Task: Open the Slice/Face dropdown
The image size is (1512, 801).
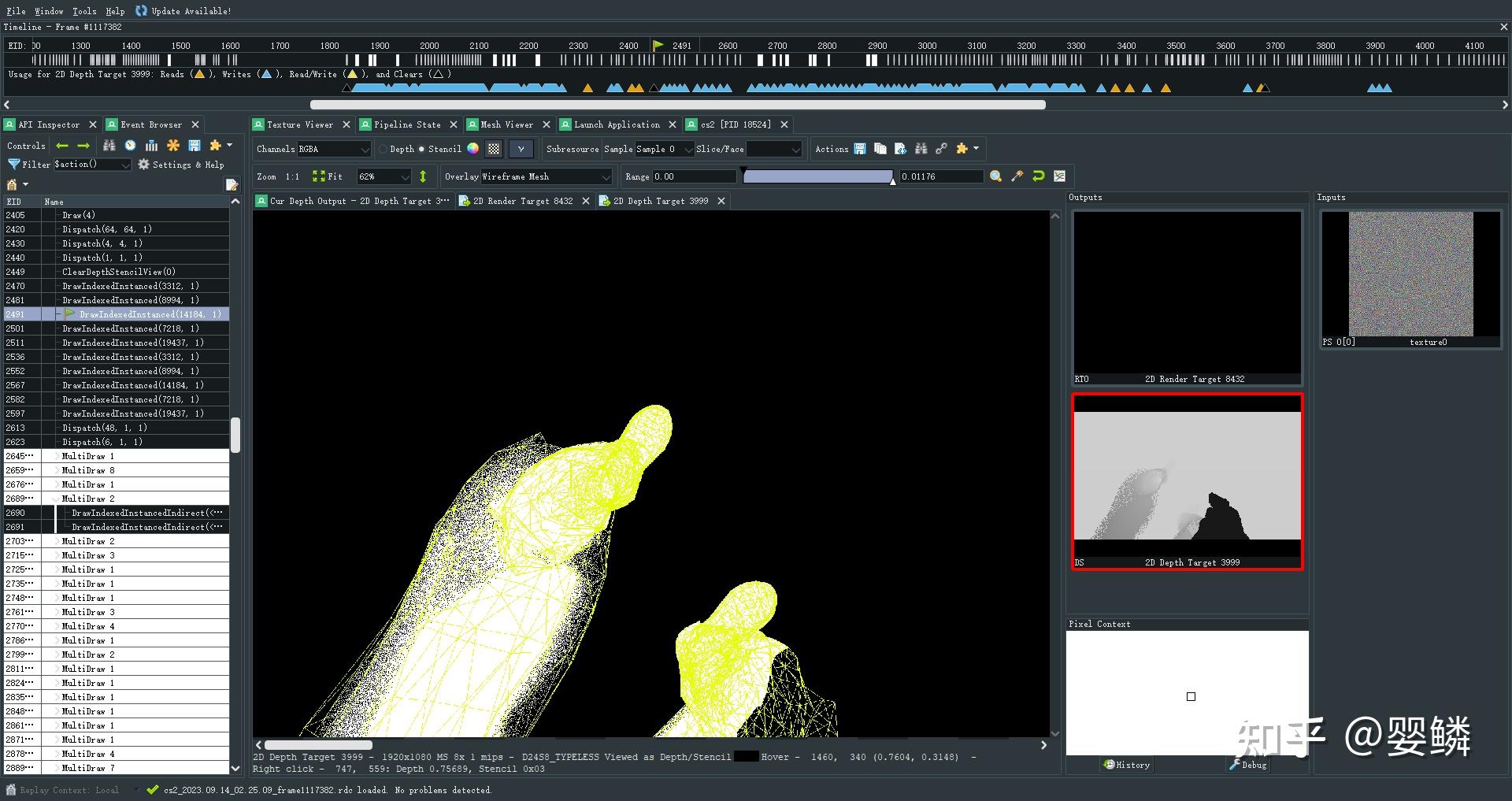Action: (773, 149)
